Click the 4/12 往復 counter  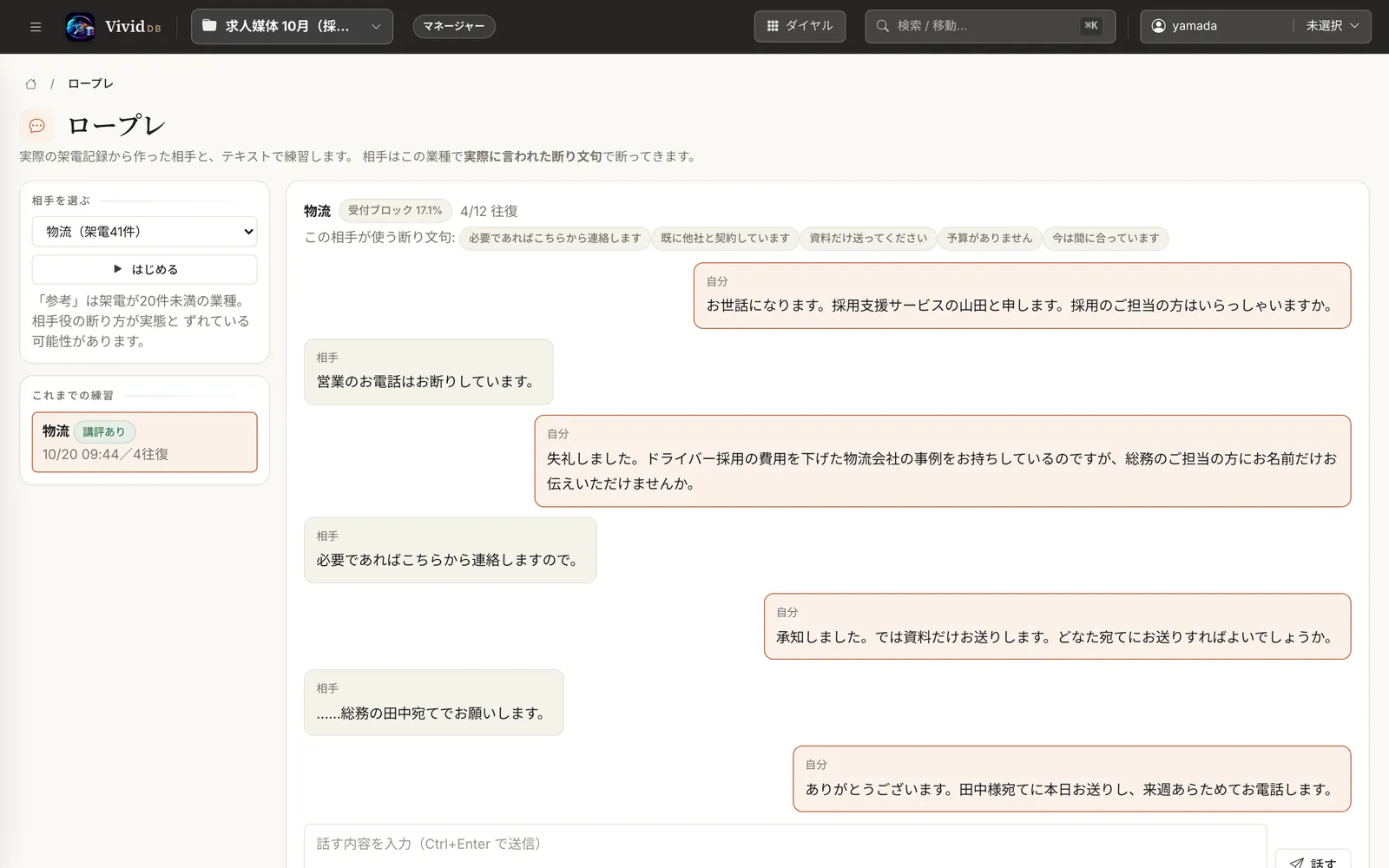pyautogui.click(x=489, y=211)
